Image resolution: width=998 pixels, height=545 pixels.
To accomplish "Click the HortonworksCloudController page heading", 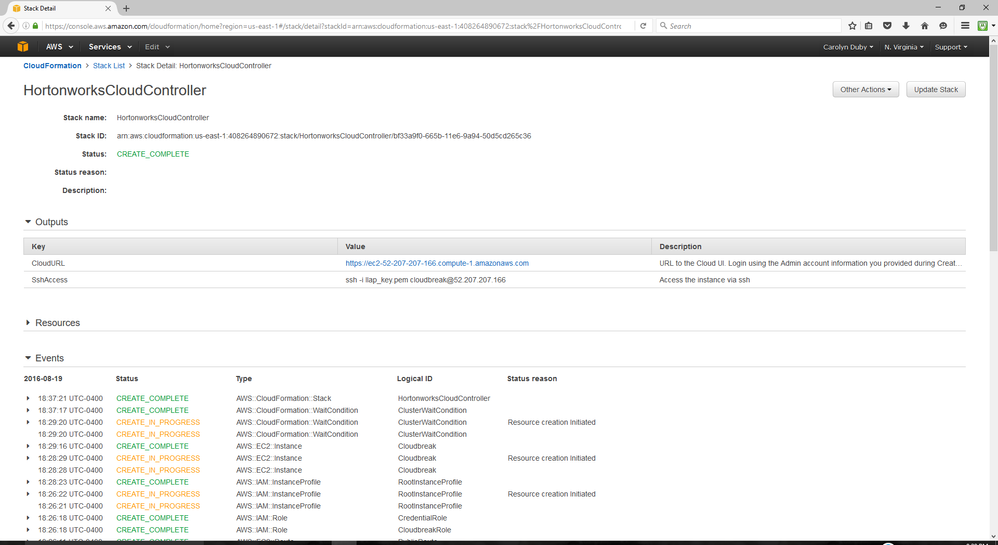I will pyautogui.click(x=115, y=90).
